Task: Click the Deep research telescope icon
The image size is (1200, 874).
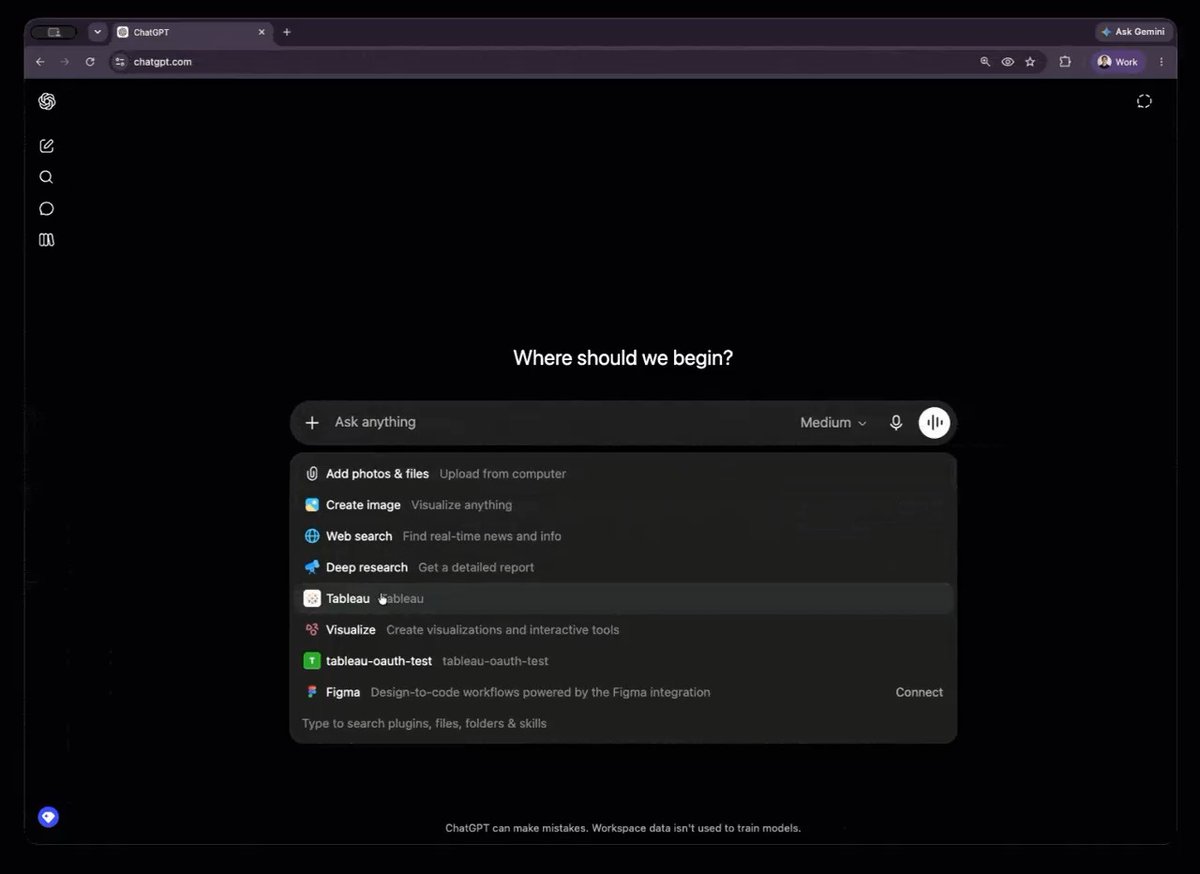Action: pyautogui.click(x=312, y=567)
